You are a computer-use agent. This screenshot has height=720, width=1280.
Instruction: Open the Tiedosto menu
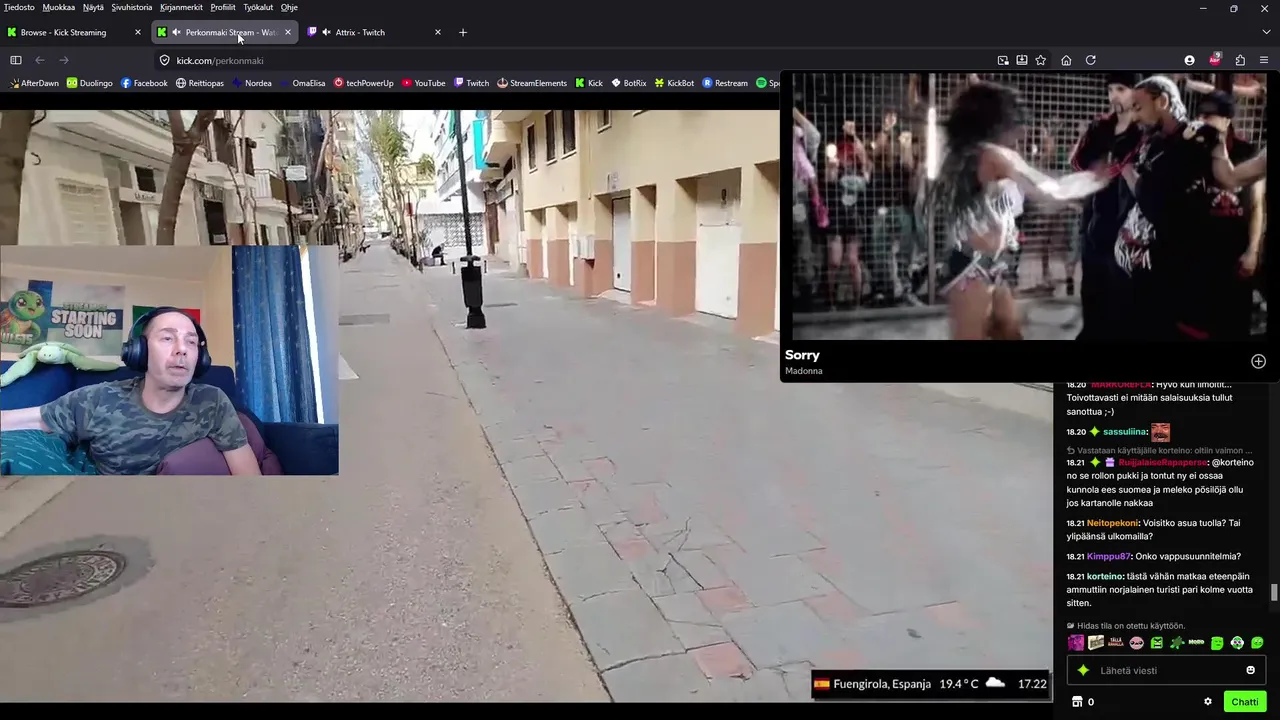tap(19, 7)
